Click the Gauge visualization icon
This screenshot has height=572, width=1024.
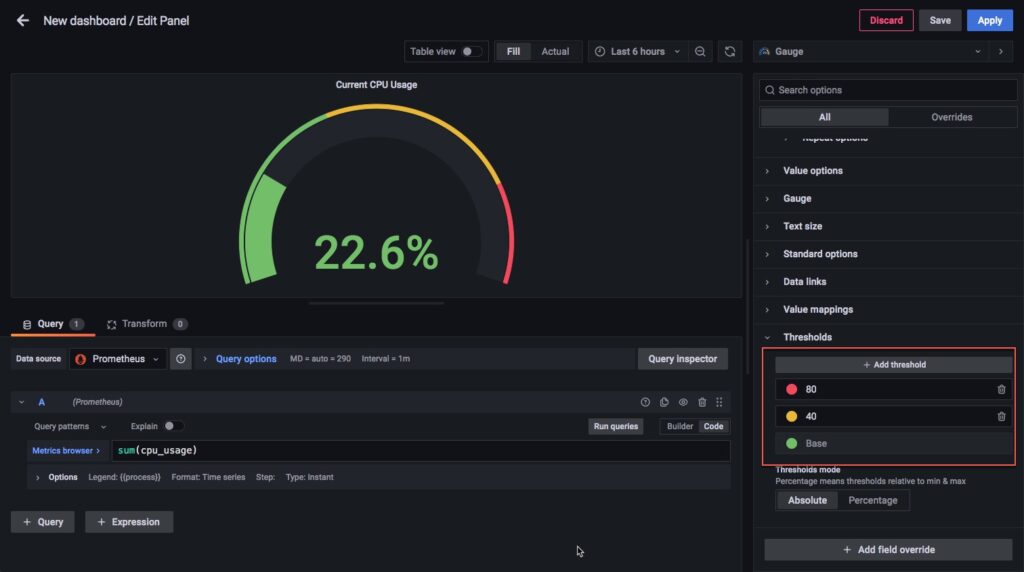pos(764,52)
